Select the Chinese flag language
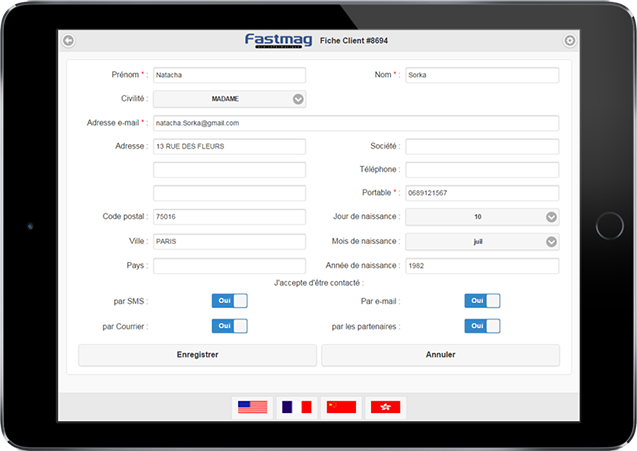 (341, 407)
